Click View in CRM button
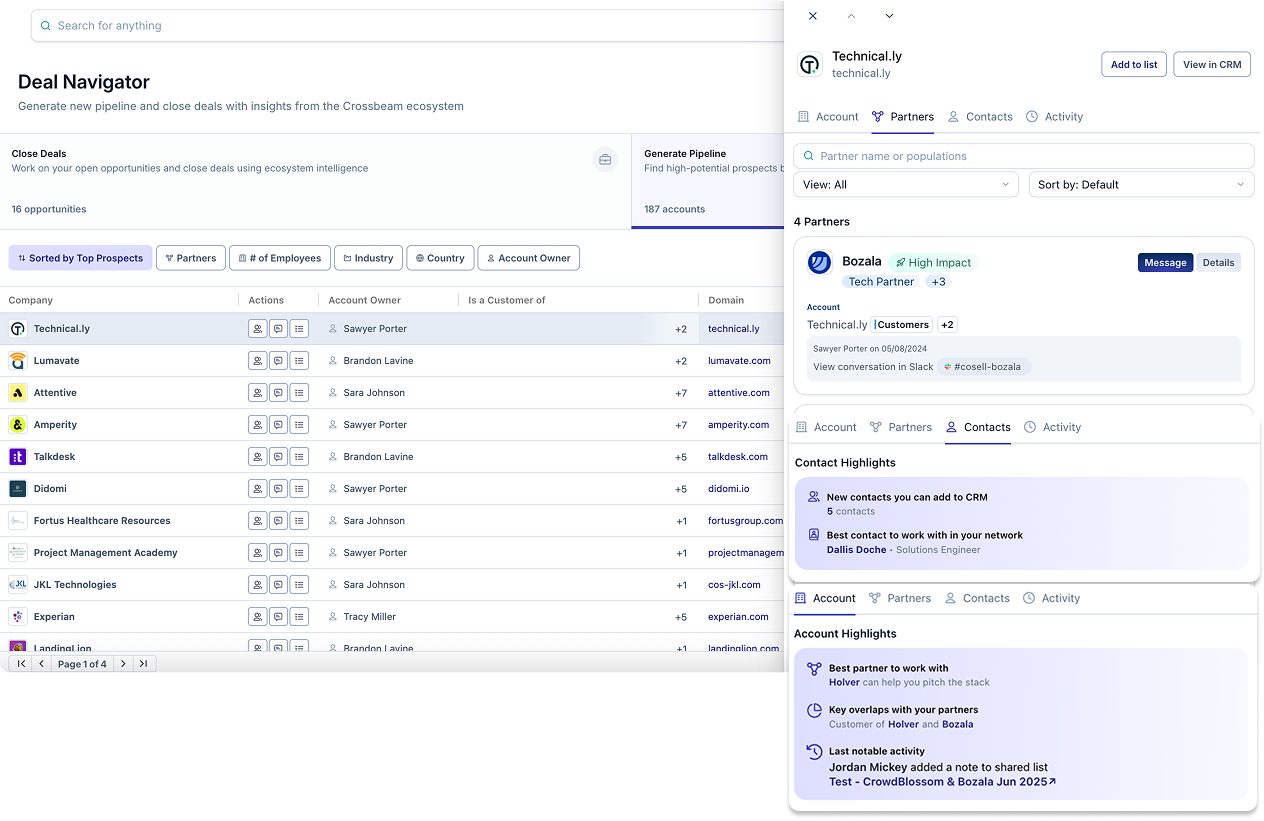This screenshot has height=821, width=1264. [x=1212, y=65]
